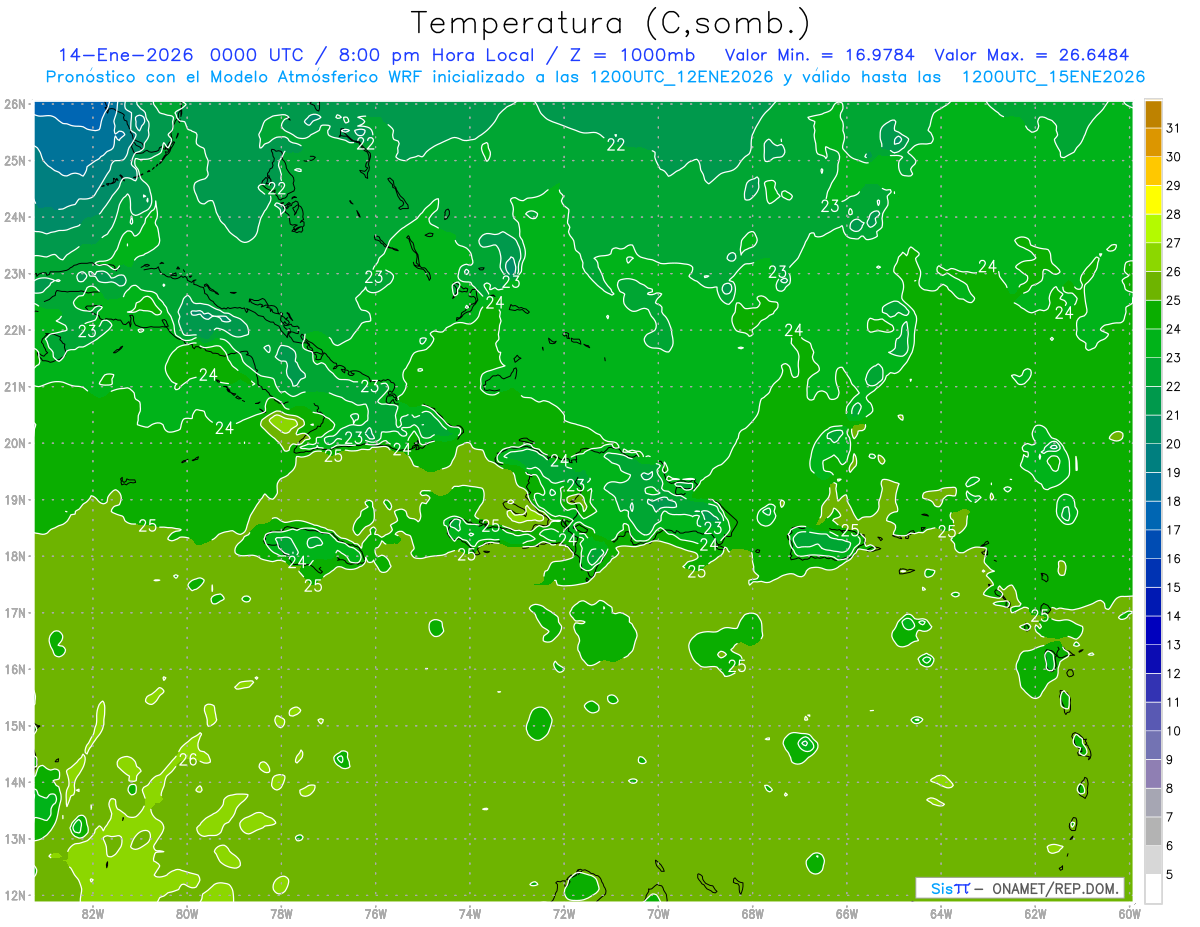Pick the yellow band between 28 and 29
Viewport: 1200px width, 927px height.
[1153, 200]
